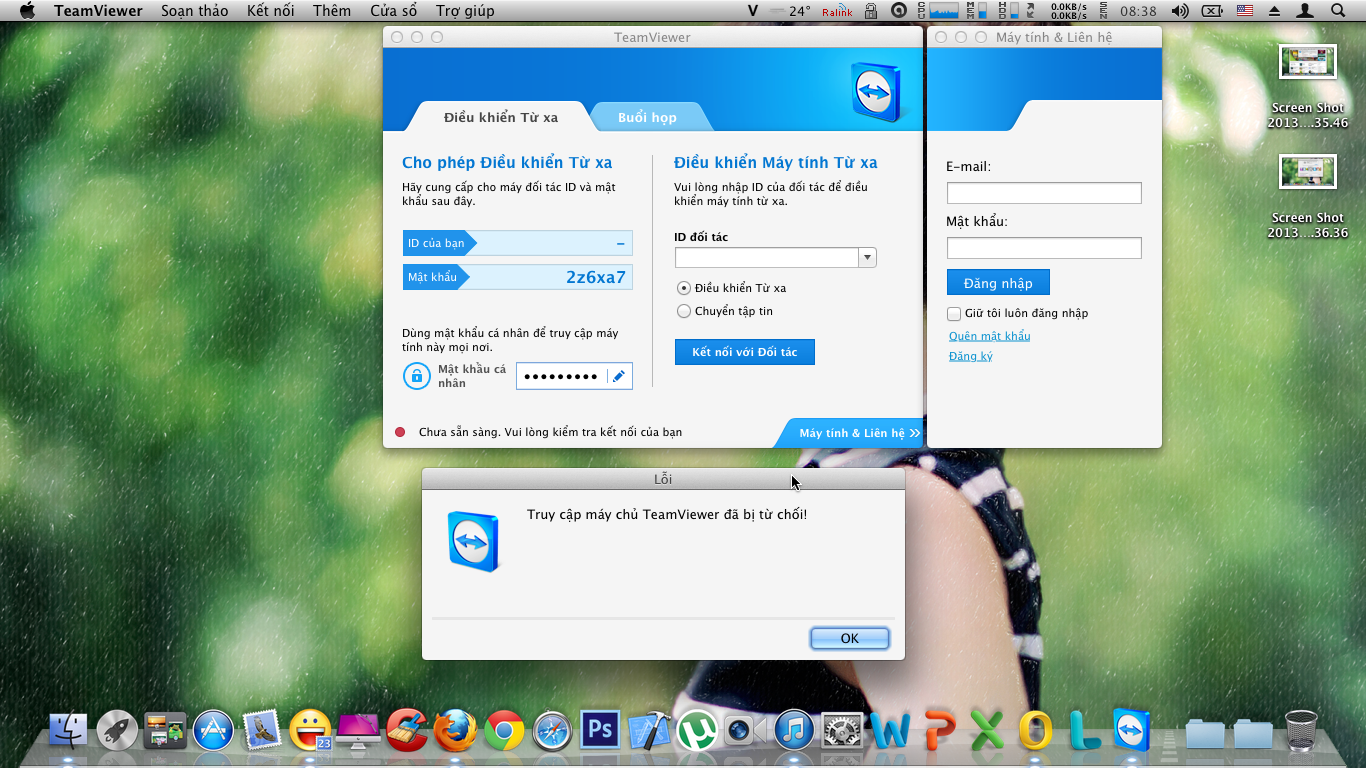1366x768 pixels.
Task: Launch Firefox from the dock
Action: pyautogui.click(x=456, y=732)
